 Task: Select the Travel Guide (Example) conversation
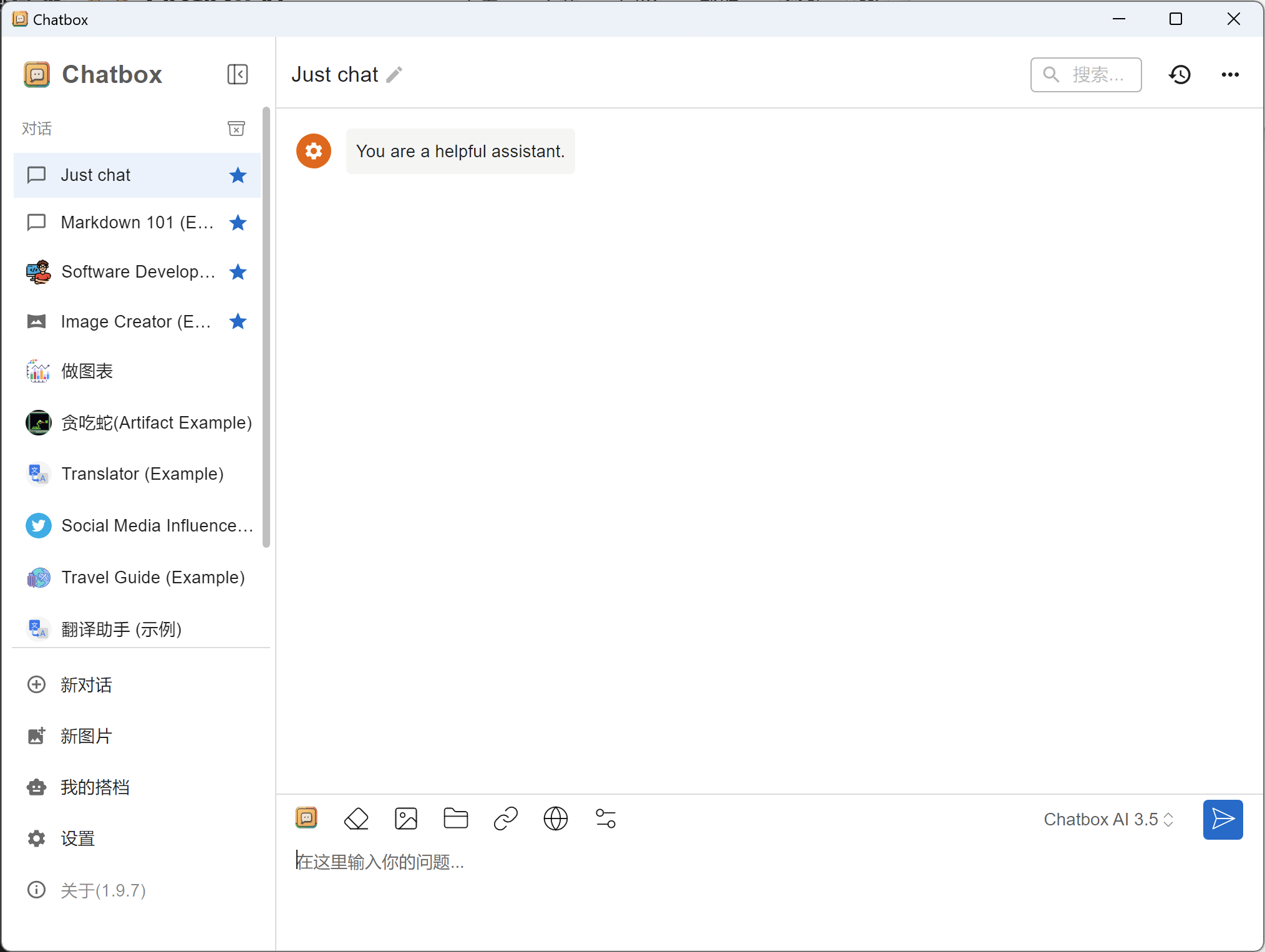click(153, 578)
